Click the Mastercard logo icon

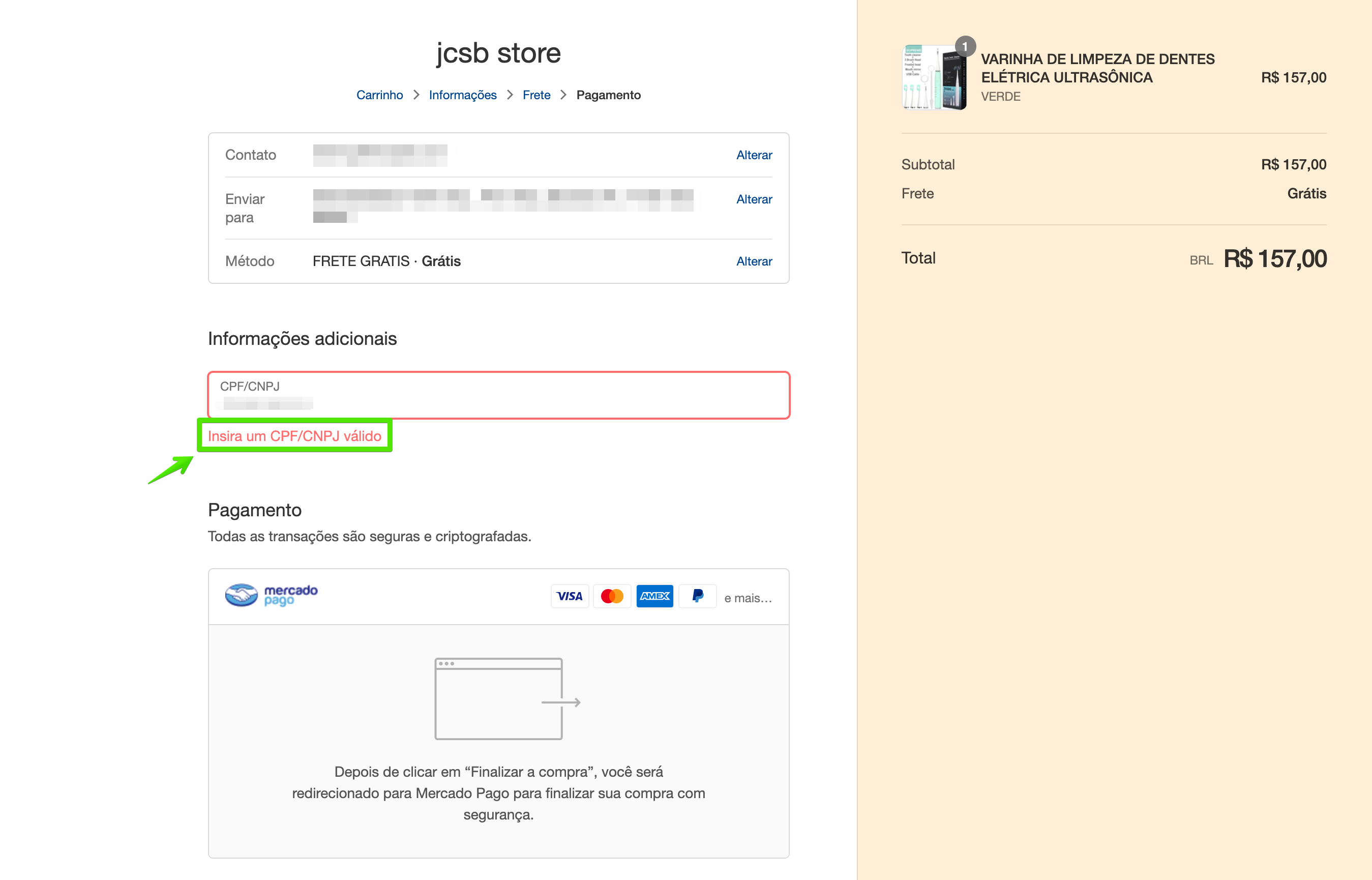pyautogui.click(x=612, y=597)
